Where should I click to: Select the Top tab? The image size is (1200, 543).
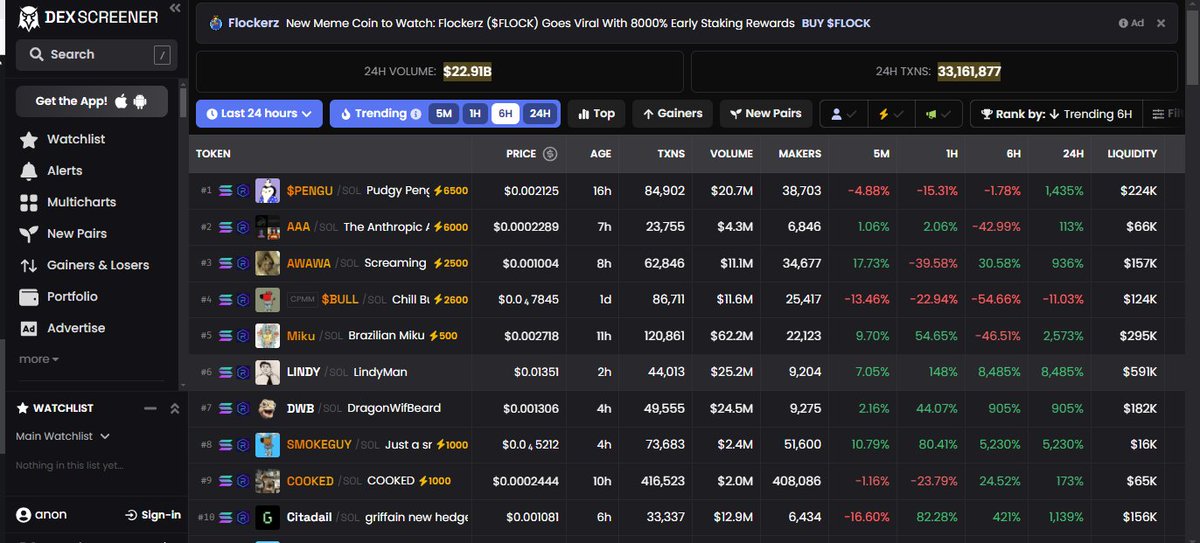(596, 114)
